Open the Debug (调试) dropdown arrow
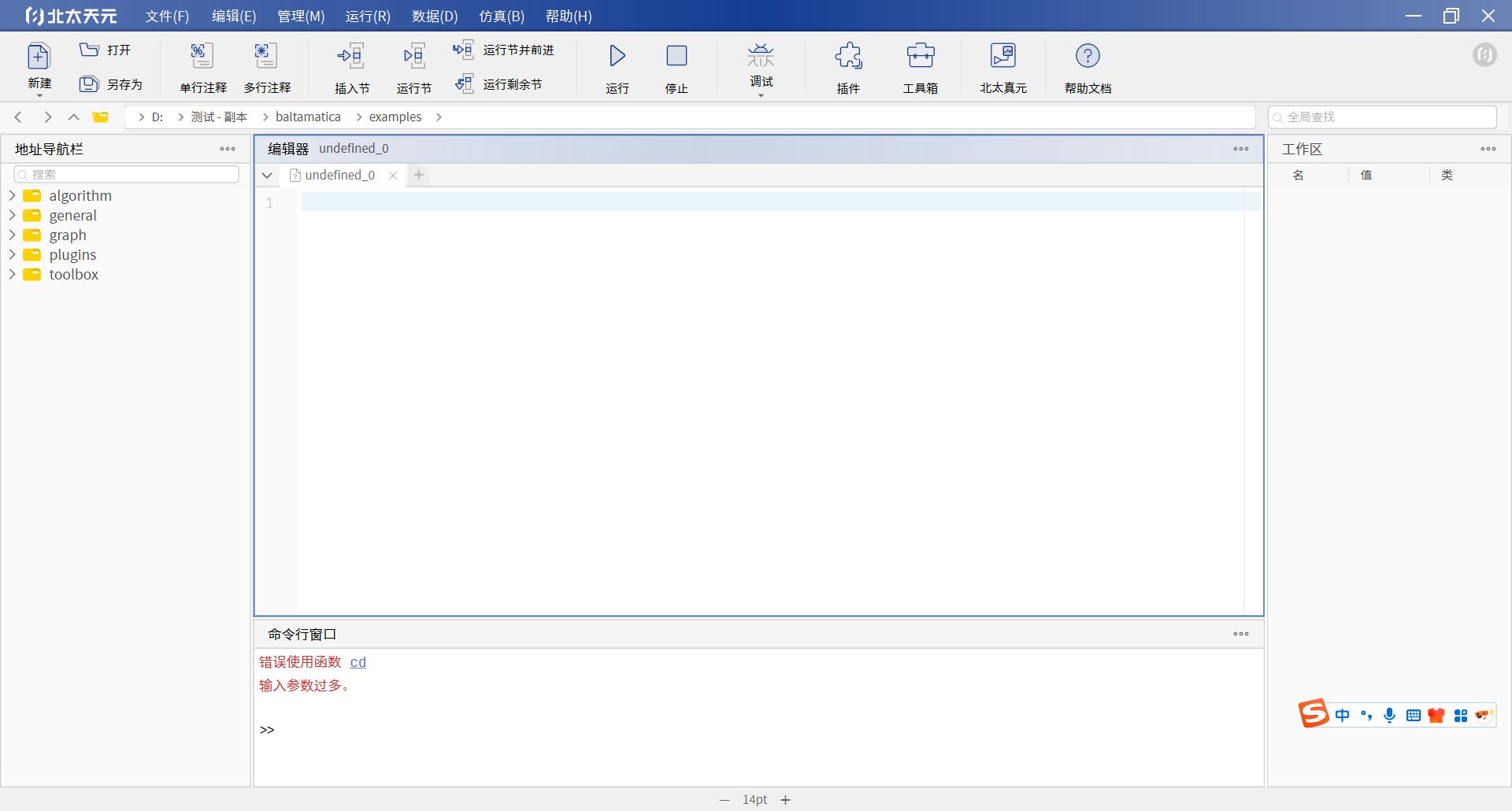1512x811 pixels. point(761,95)
